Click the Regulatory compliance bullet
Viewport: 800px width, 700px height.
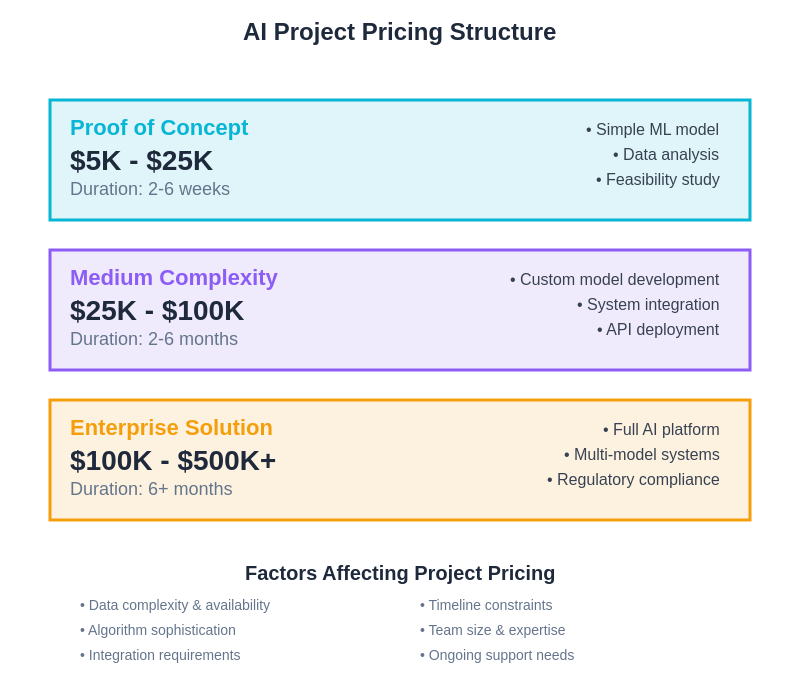633,480
